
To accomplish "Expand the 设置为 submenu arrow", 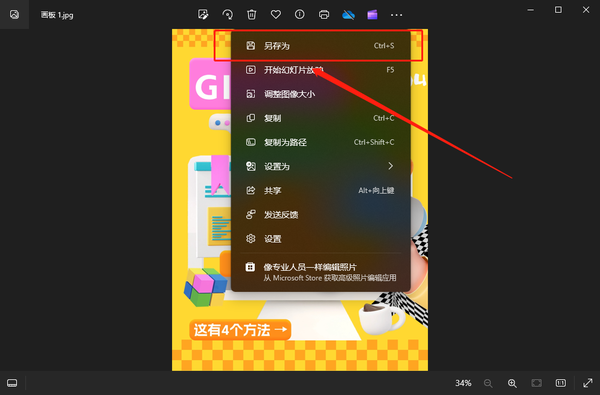I will click(x=390, y=166).
